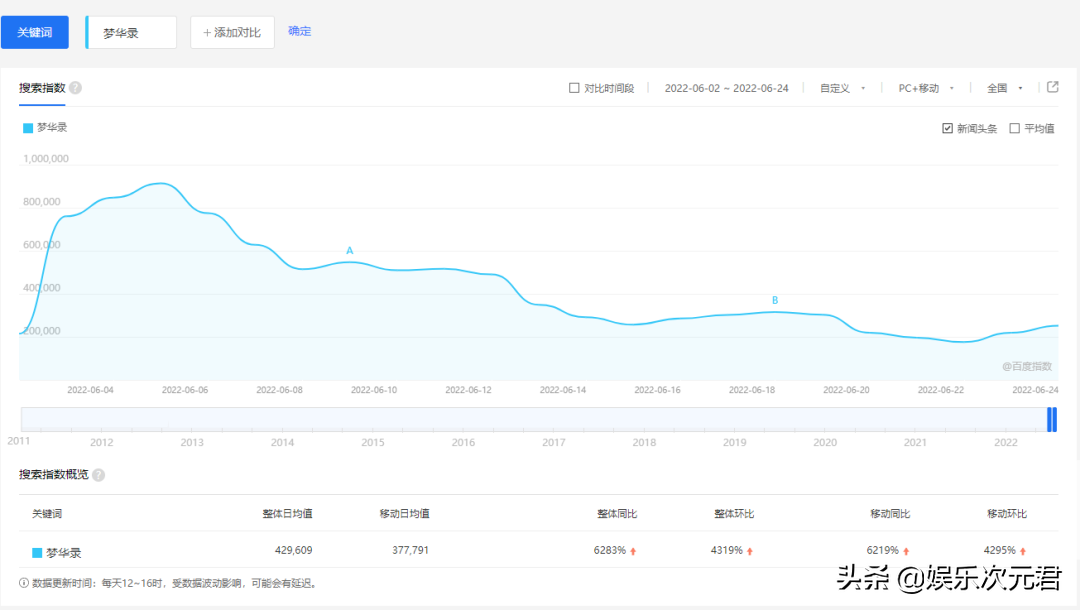Screen dimensions: 1080x610
Task: Tick the 平均值 checkbox
Action: [1014, 128]
